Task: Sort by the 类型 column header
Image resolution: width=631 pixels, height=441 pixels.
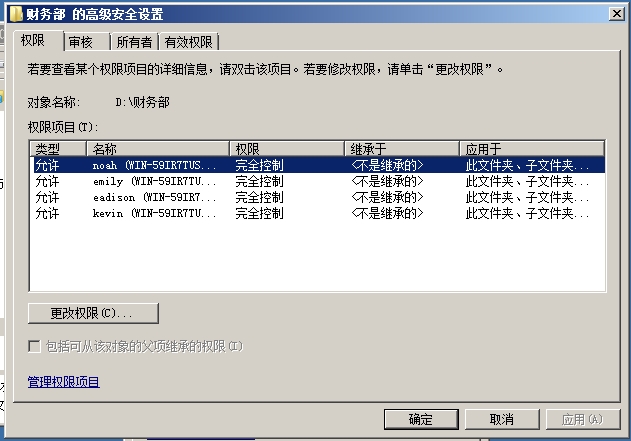Action: pos(58,148)
